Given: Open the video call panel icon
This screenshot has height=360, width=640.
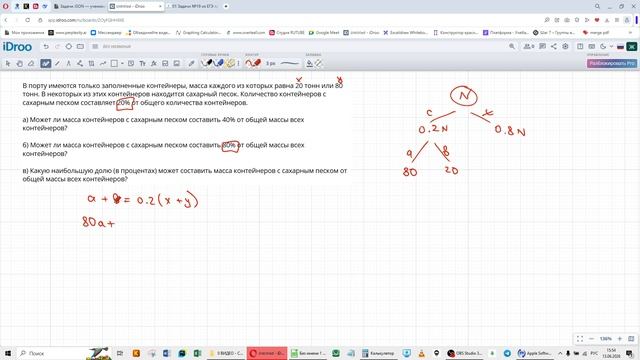Looking at the screenshot, I should coord(591,47).
